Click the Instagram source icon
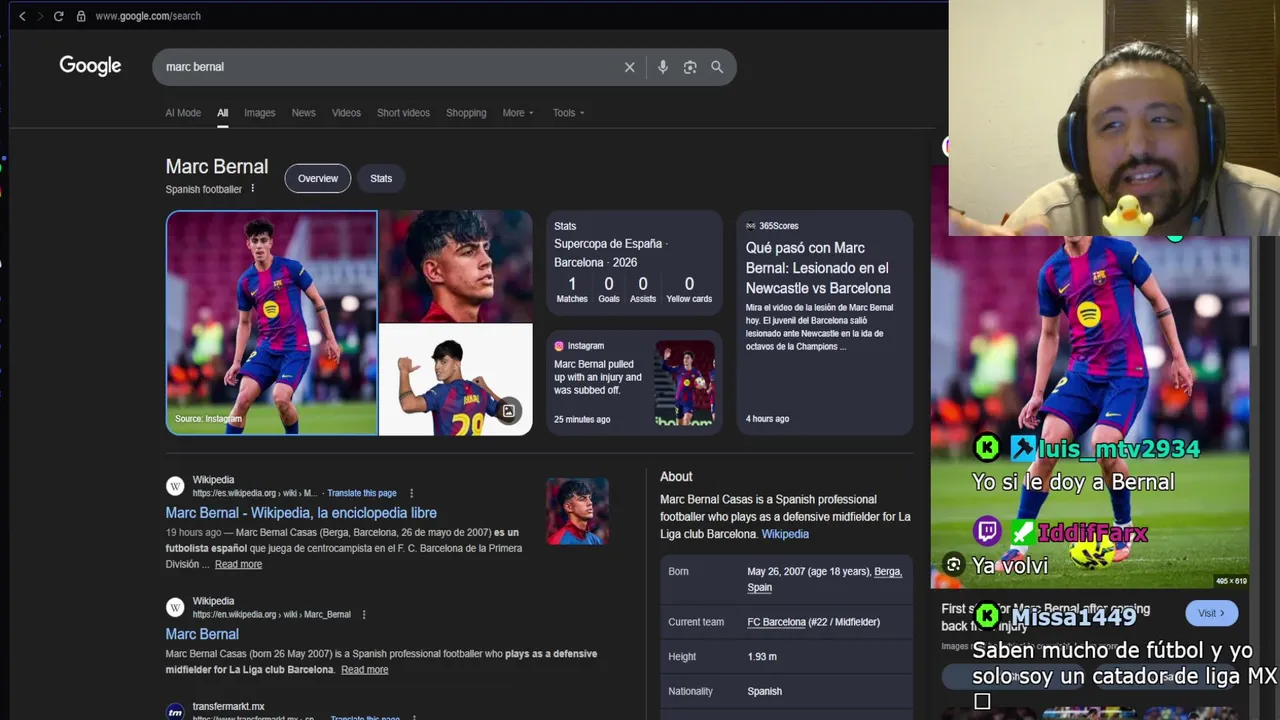The image size is (1280, 720). click(559, 346)
